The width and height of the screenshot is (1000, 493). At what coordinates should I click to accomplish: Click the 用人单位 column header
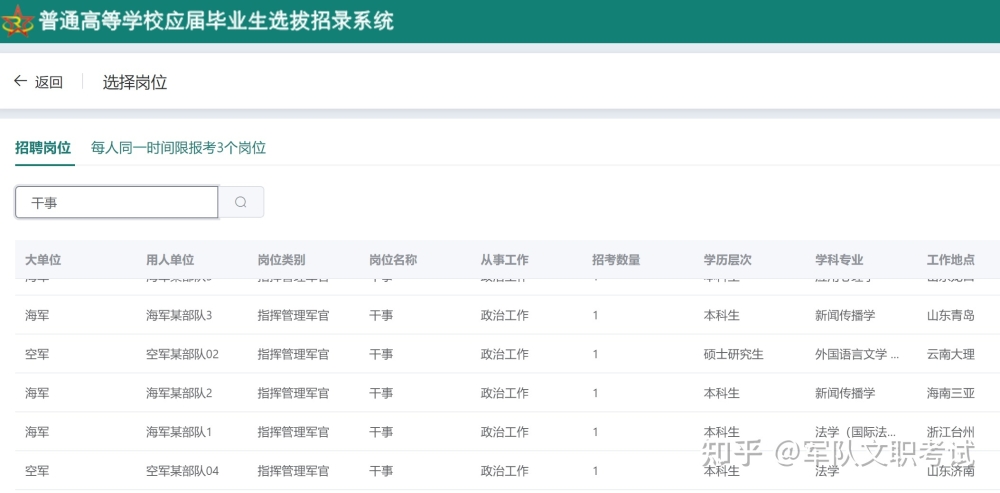(170, 260)
